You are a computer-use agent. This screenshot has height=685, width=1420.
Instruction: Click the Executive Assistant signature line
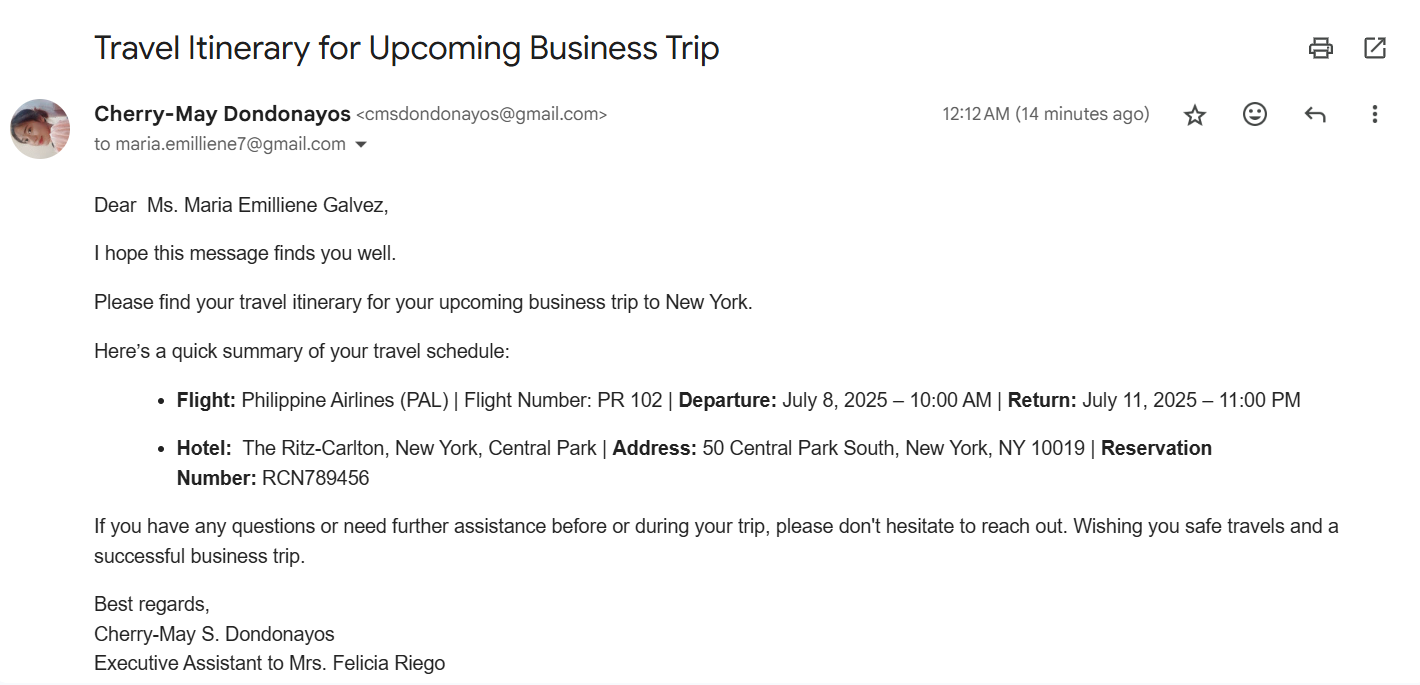(x=269, y=663)
